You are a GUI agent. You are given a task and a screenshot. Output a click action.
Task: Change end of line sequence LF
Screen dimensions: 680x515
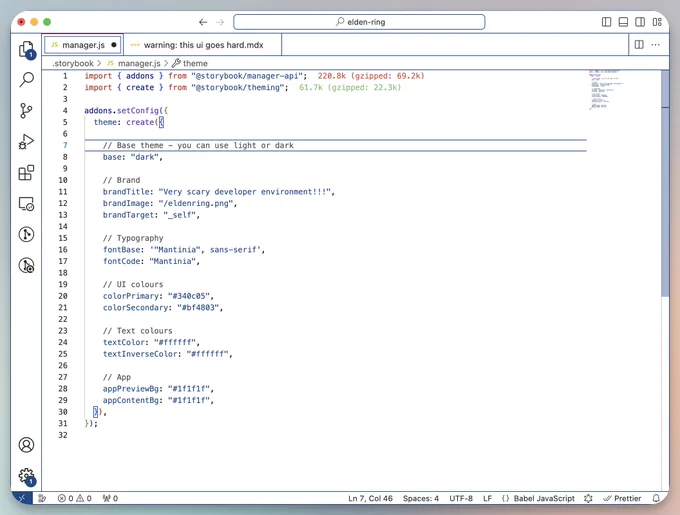coord(487,499)
